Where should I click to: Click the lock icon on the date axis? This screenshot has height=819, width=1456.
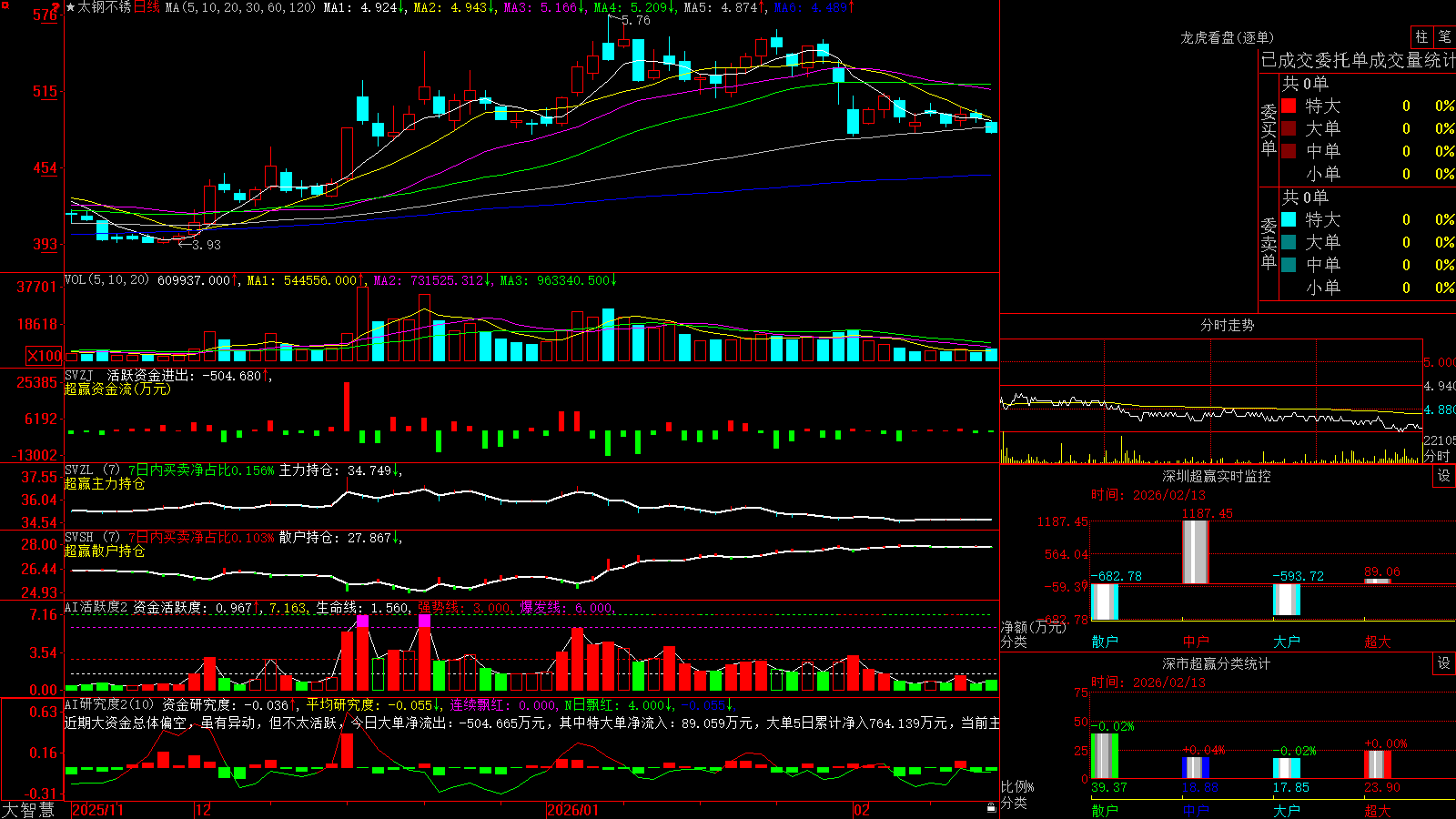(x=991, y=808)
